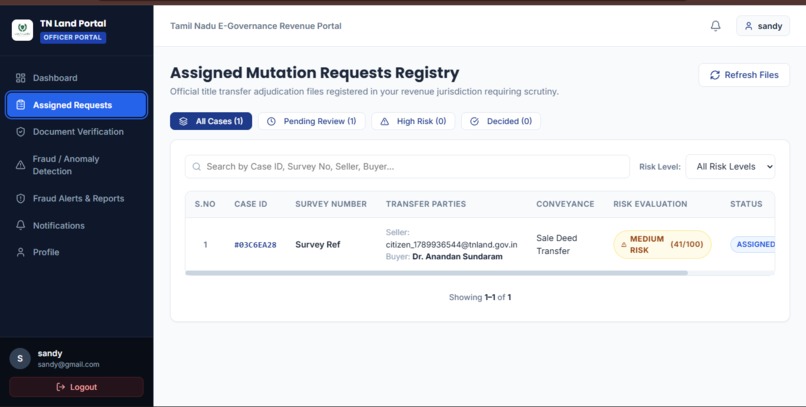Image resolution: width=806 pixels, height=407 pixels.
Task: Click the Dashboard grid icon in sidebar
Action: [x=21, y=78]
